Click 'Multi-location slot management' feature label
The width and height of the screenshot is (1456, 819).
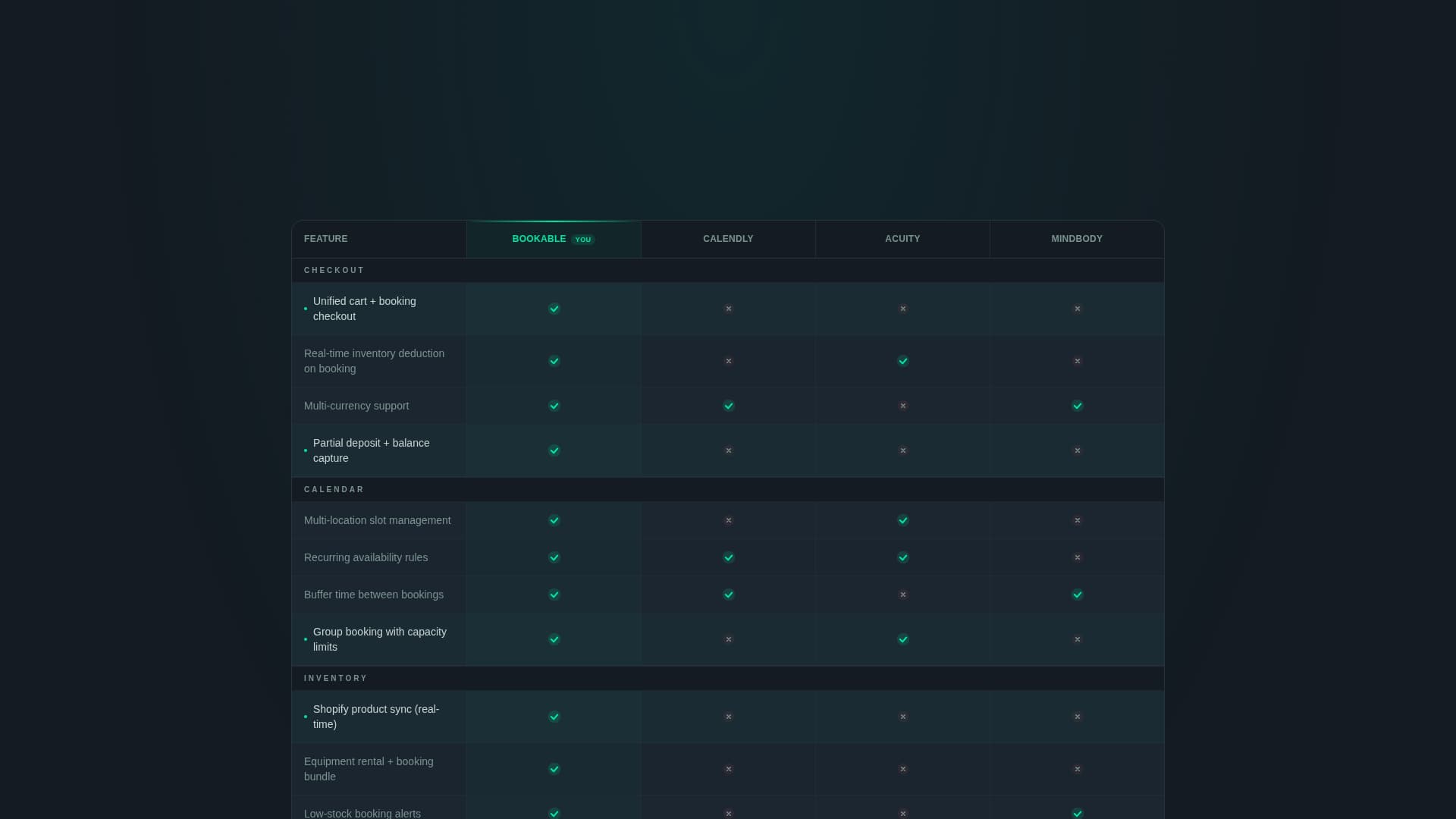tap(378, 520)
